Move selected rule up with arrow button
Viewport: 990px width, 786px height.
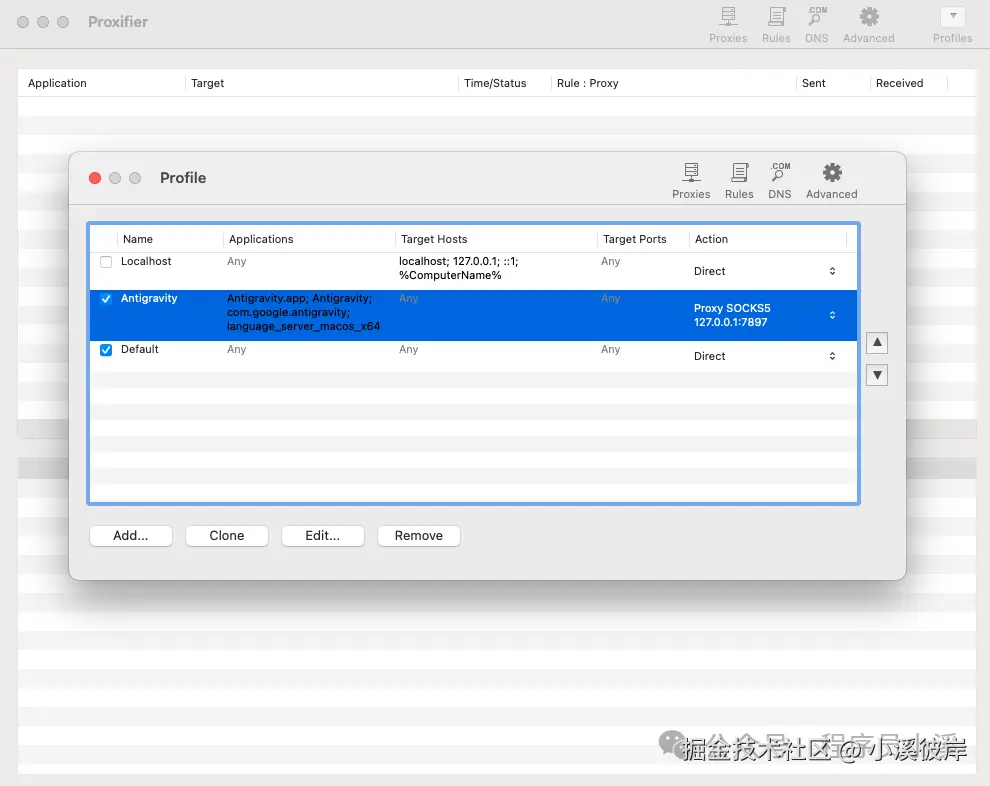(x=877, y=343)
